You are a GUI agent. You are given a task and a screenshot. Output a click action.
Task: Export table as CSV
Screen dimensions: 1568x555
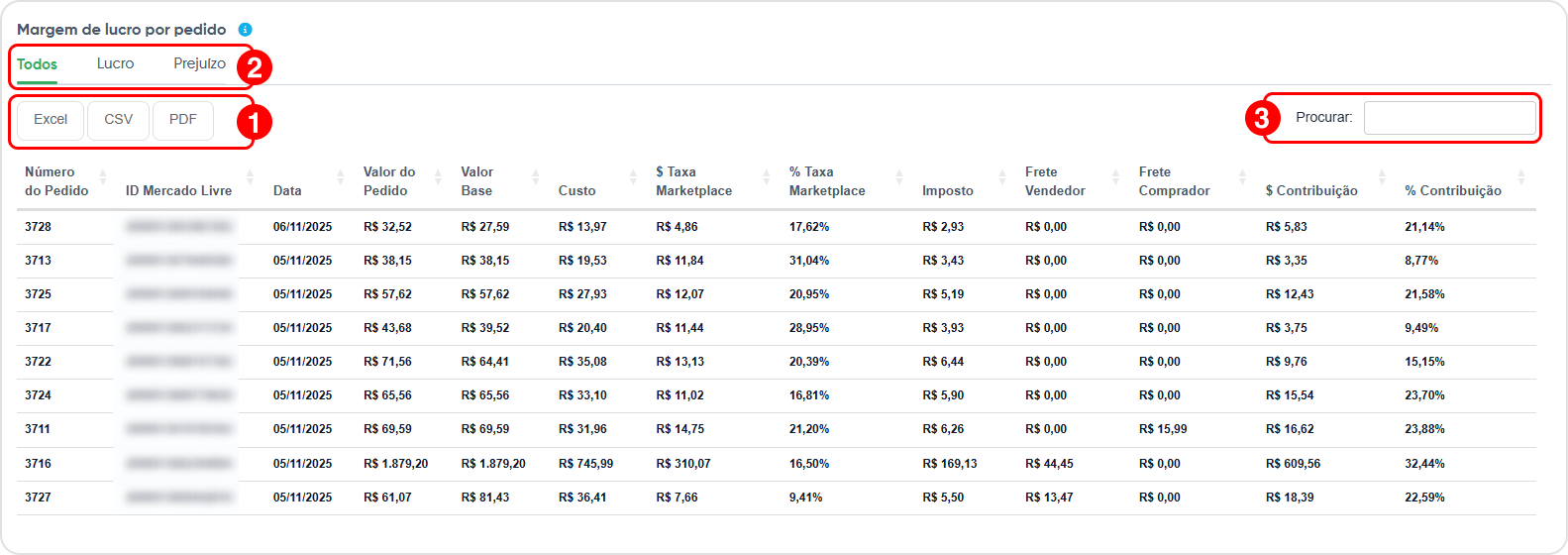(x=118, y=120)
